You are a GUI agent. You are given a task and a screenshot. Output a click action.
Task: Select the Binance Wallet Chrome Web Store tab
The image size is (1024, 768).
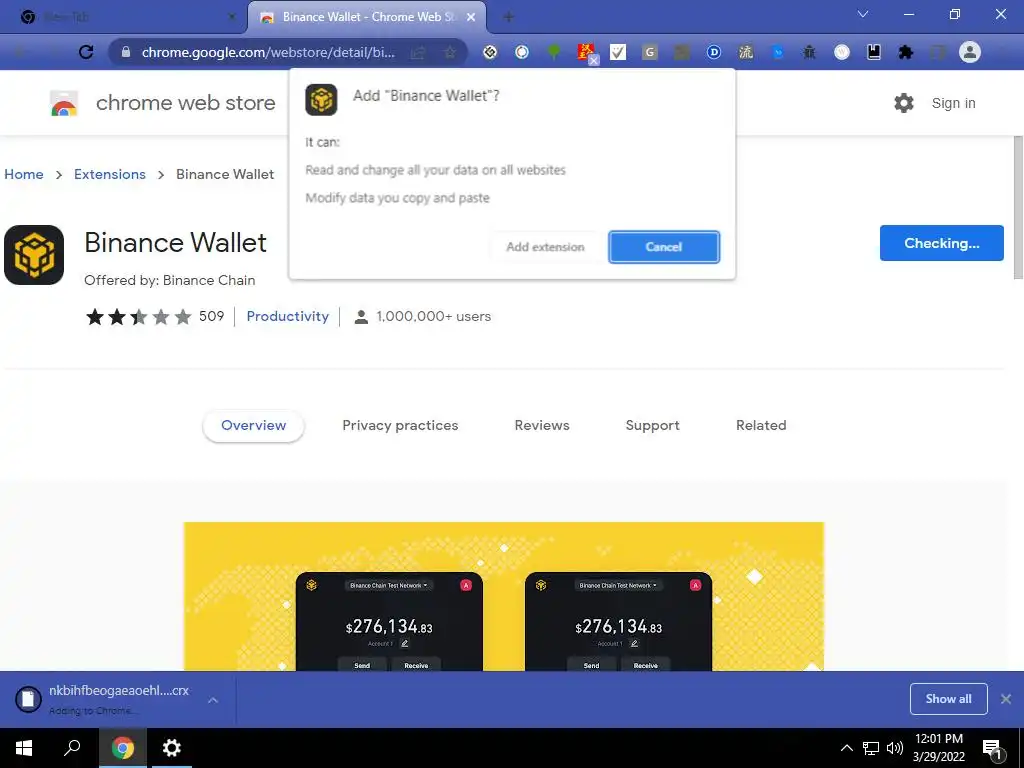(x=366, y=17)
